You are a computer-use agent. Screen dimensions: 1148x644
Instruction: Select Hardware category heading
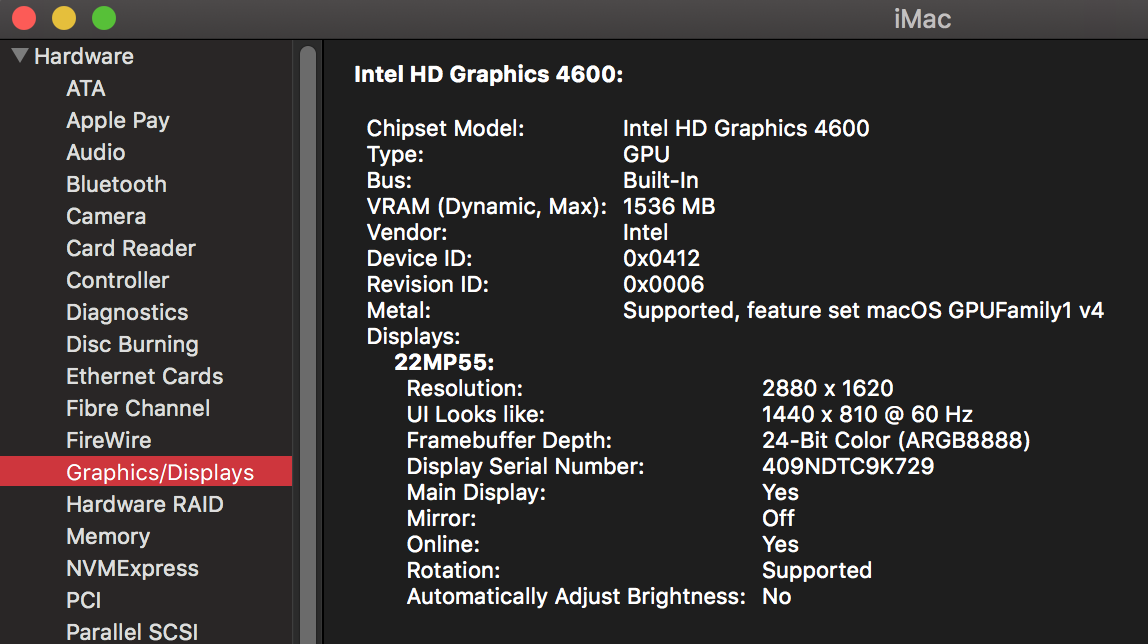coord(83,56)
